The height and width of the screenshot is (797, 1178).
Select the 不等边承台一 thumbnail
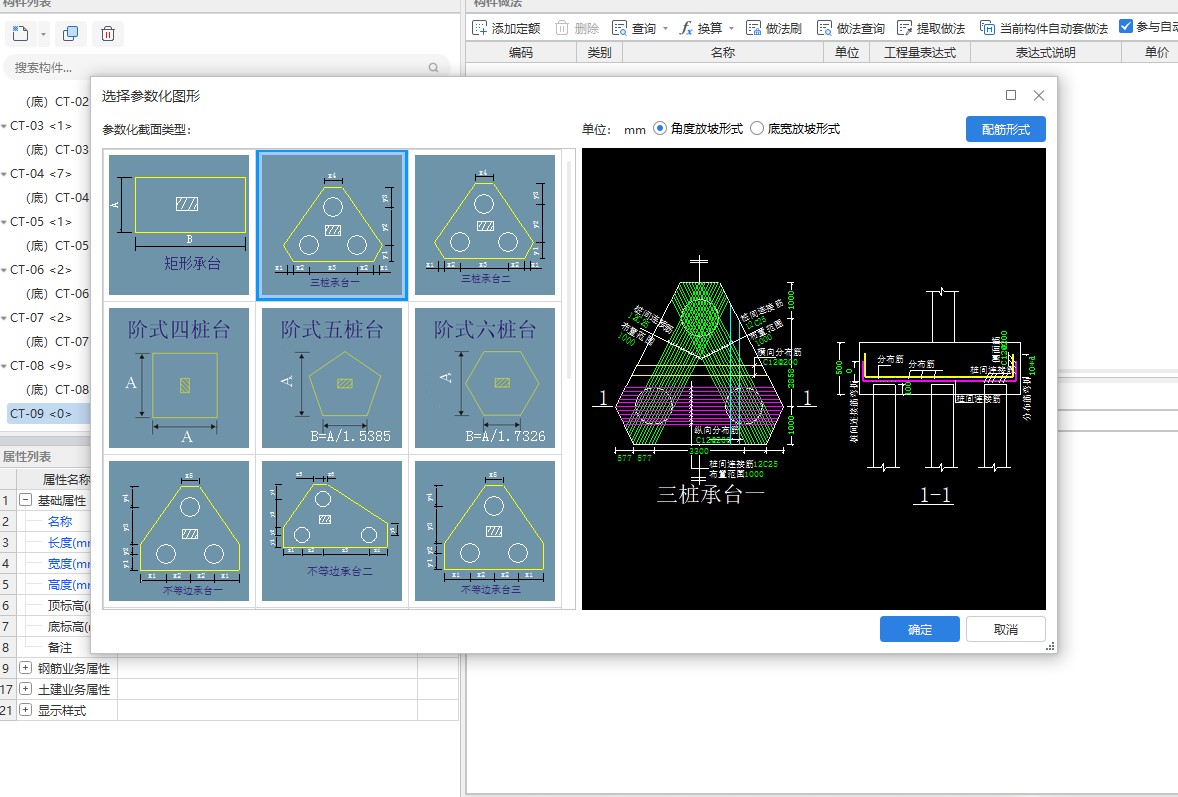(179, 531)
